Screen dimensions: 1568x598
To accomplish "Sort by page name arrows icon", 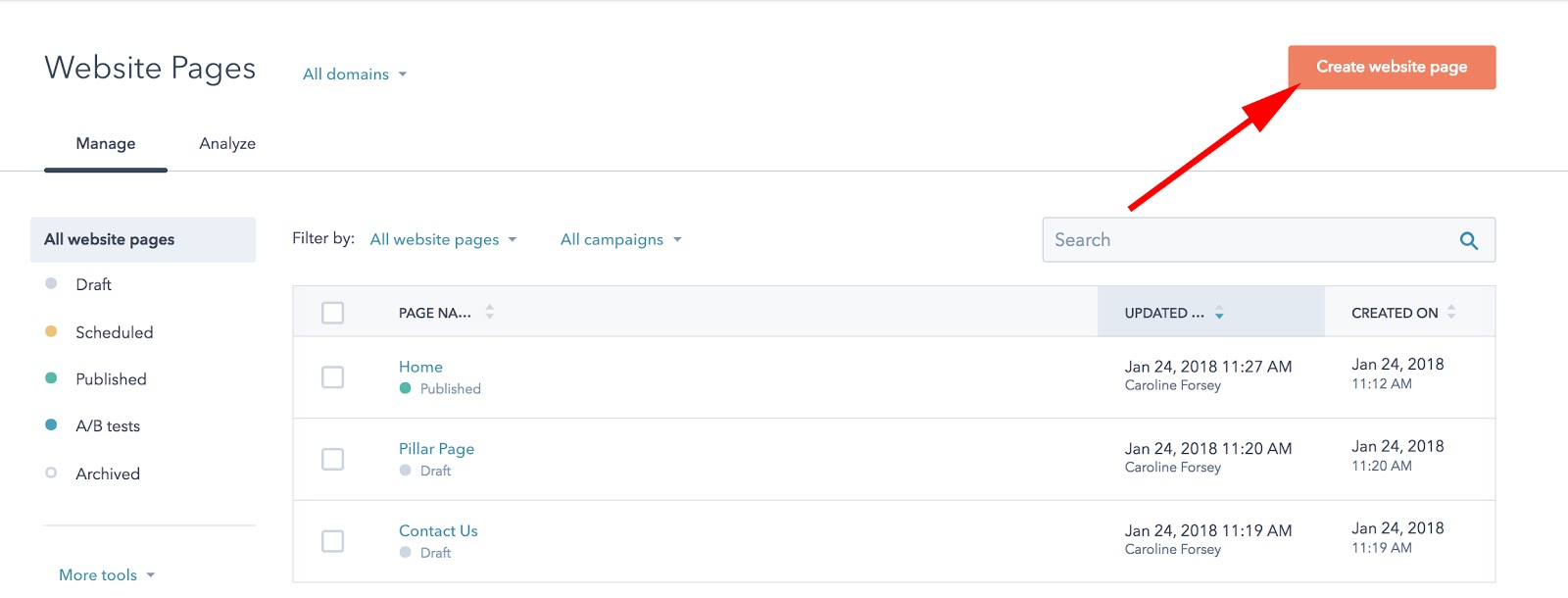I will click(x=489, y=313).
